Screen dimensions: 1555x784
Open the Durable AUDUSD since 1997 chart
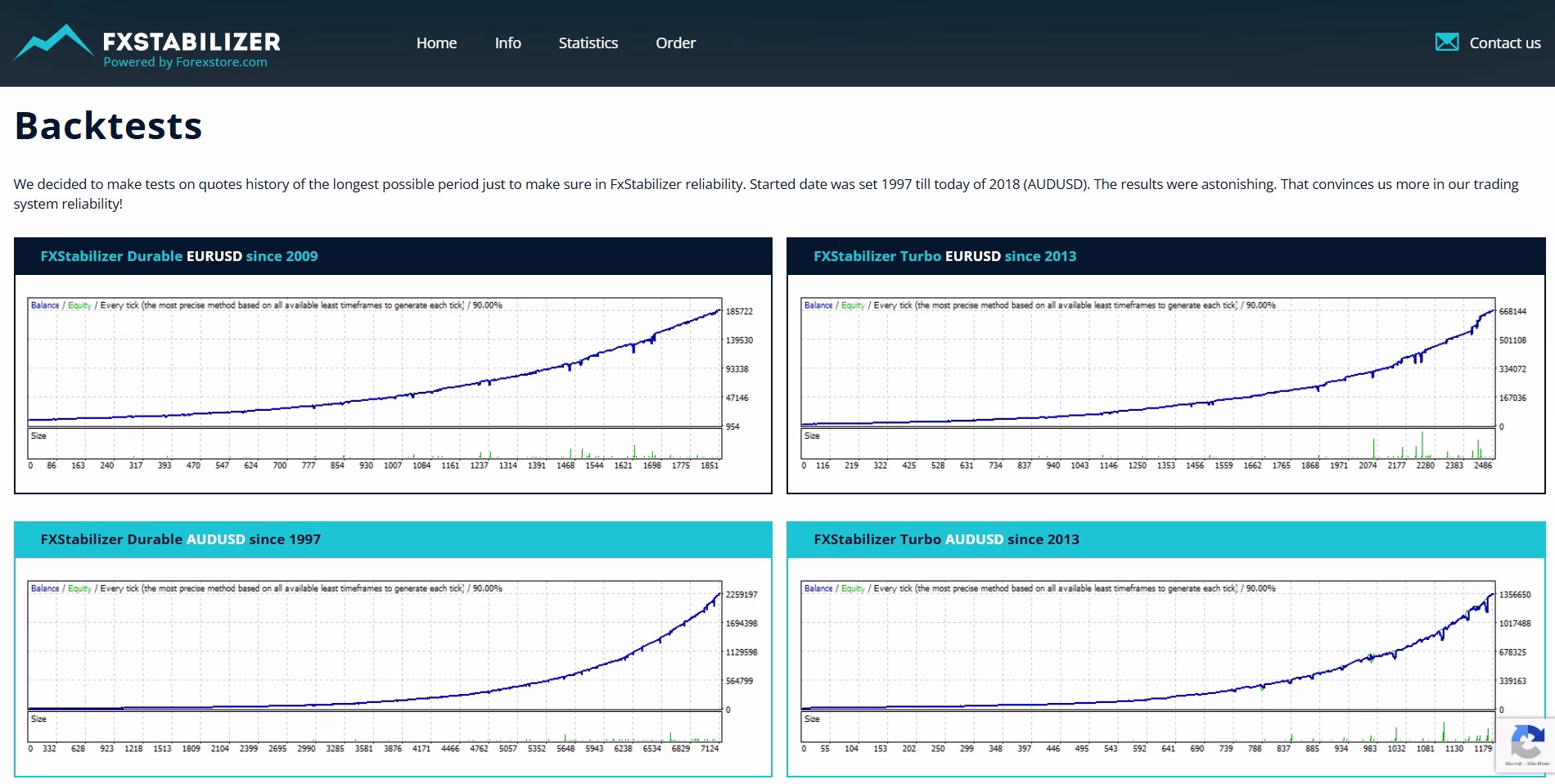393,667
